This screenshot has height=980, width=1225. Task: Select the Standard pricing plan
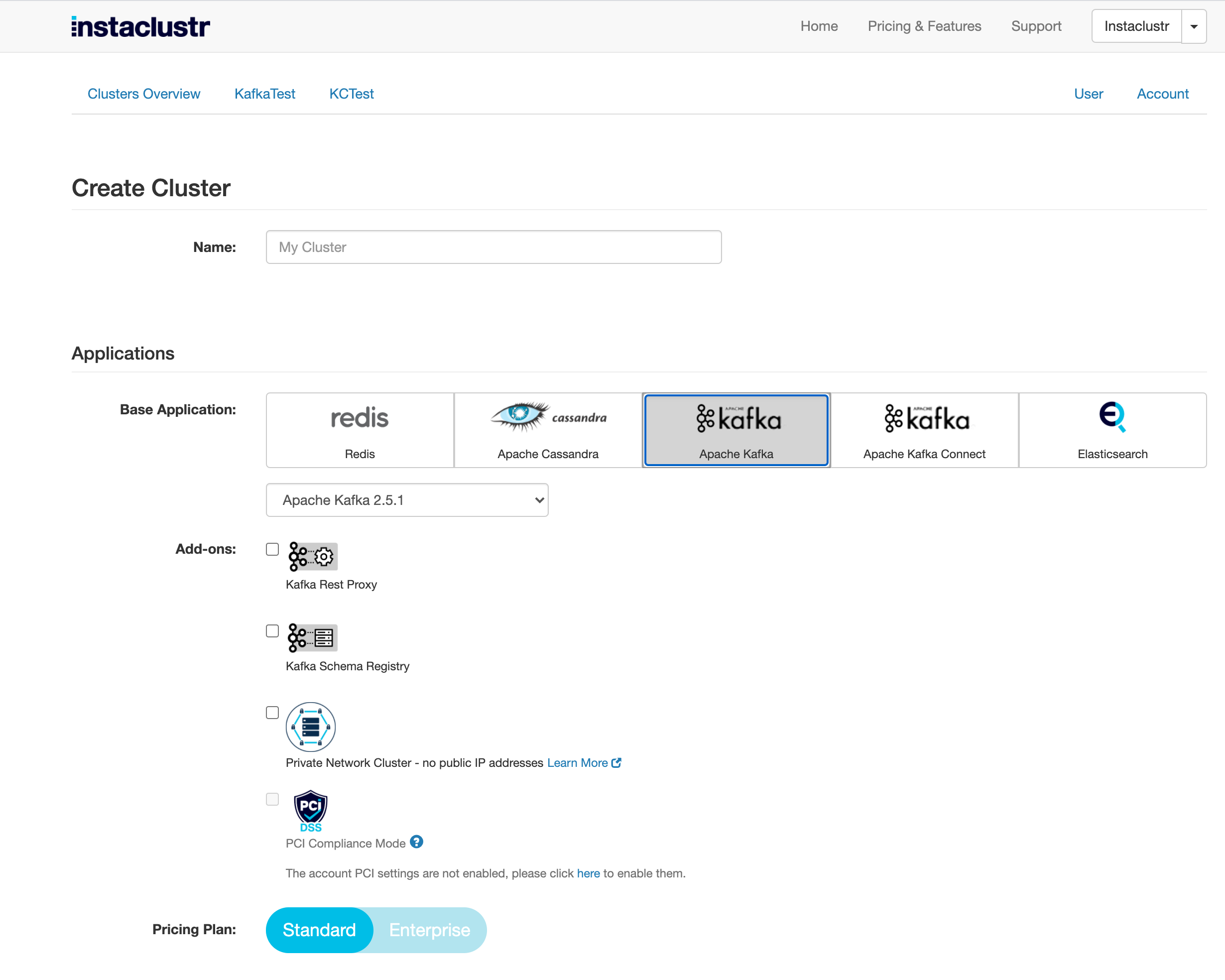(x=319, y=930)
